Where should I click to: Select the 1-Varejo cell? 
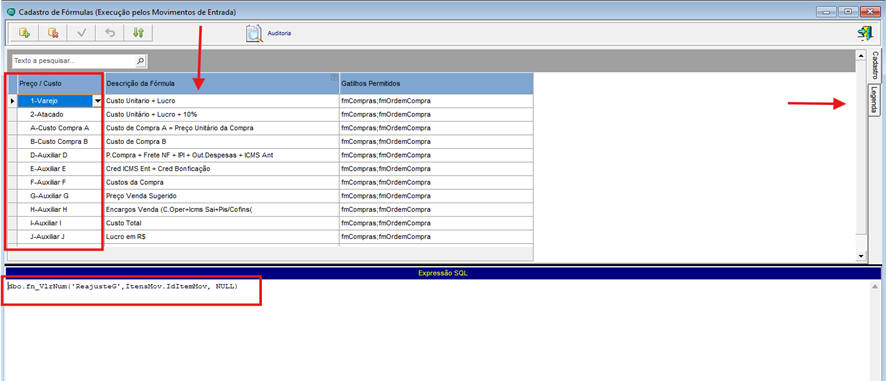[55, 101]
